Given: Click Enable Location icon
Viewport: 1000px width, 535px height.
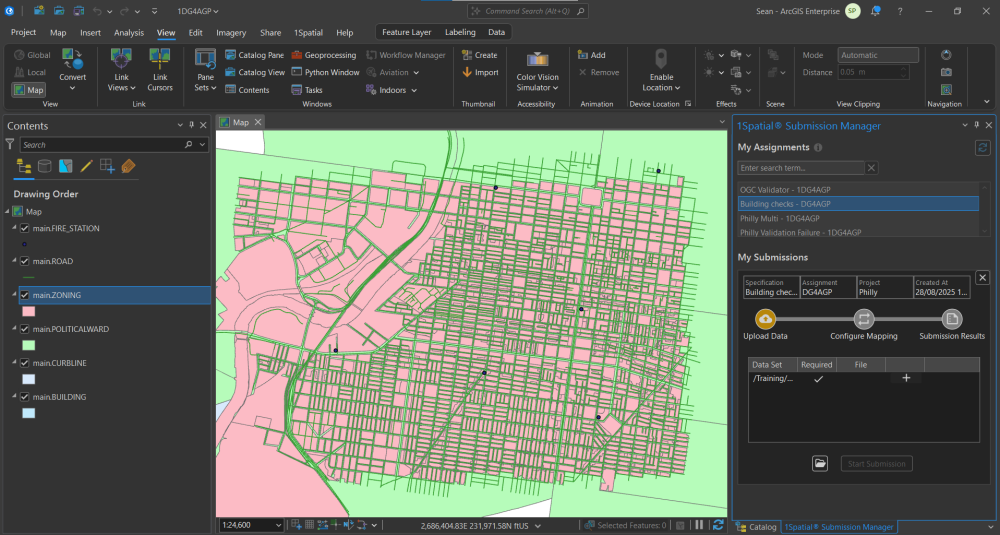Looking at the screenshot, I should (x=661, y=59).
